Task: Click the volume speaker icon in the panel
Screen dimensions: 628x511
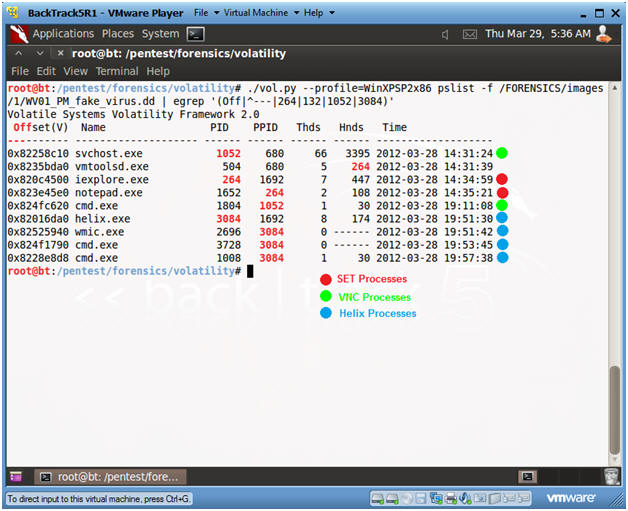Action: pyautogui.click(x=445, y=35)
